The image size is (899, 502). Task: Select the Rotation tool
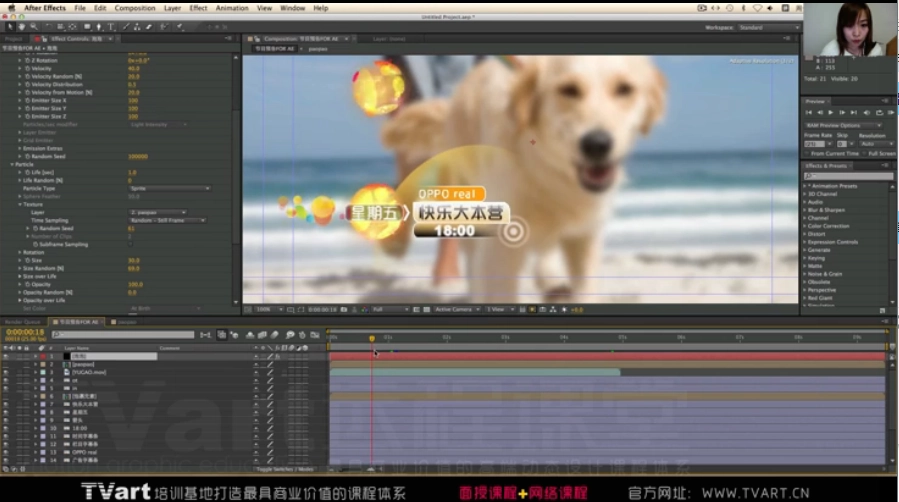[x=48, y=27]
